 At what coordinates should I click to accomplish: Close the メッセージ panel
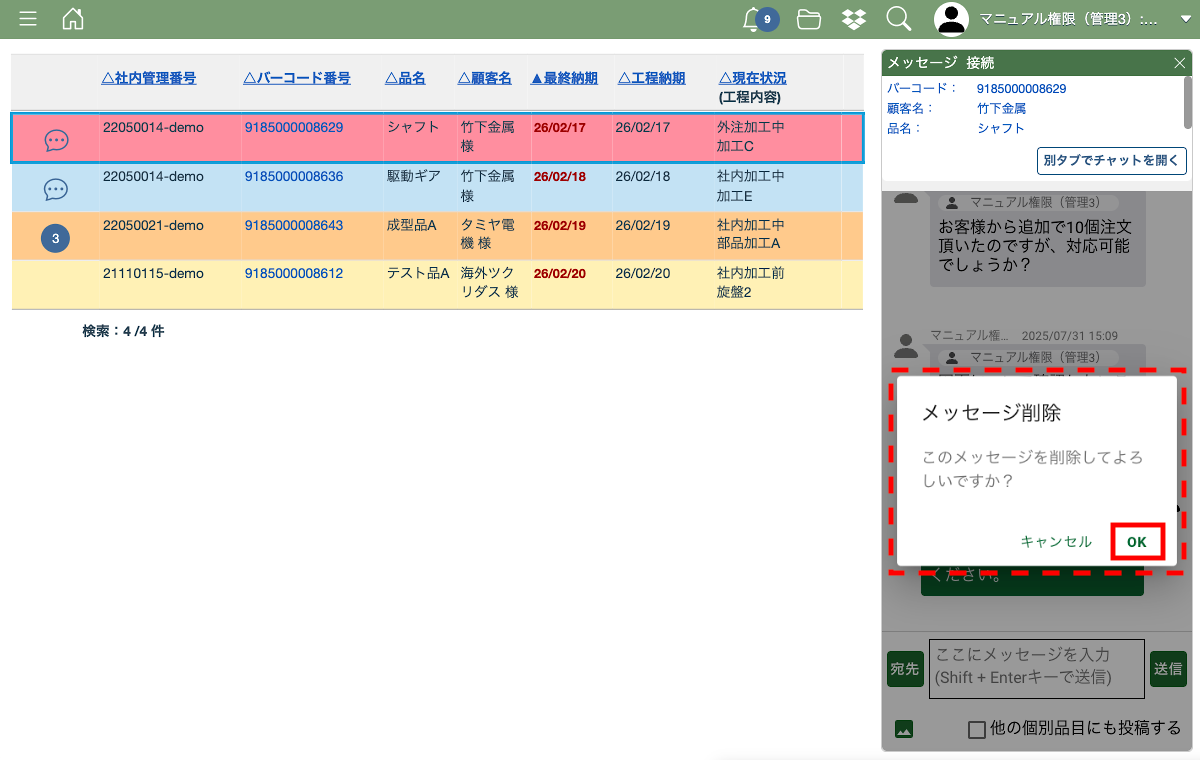[1179, 63]
